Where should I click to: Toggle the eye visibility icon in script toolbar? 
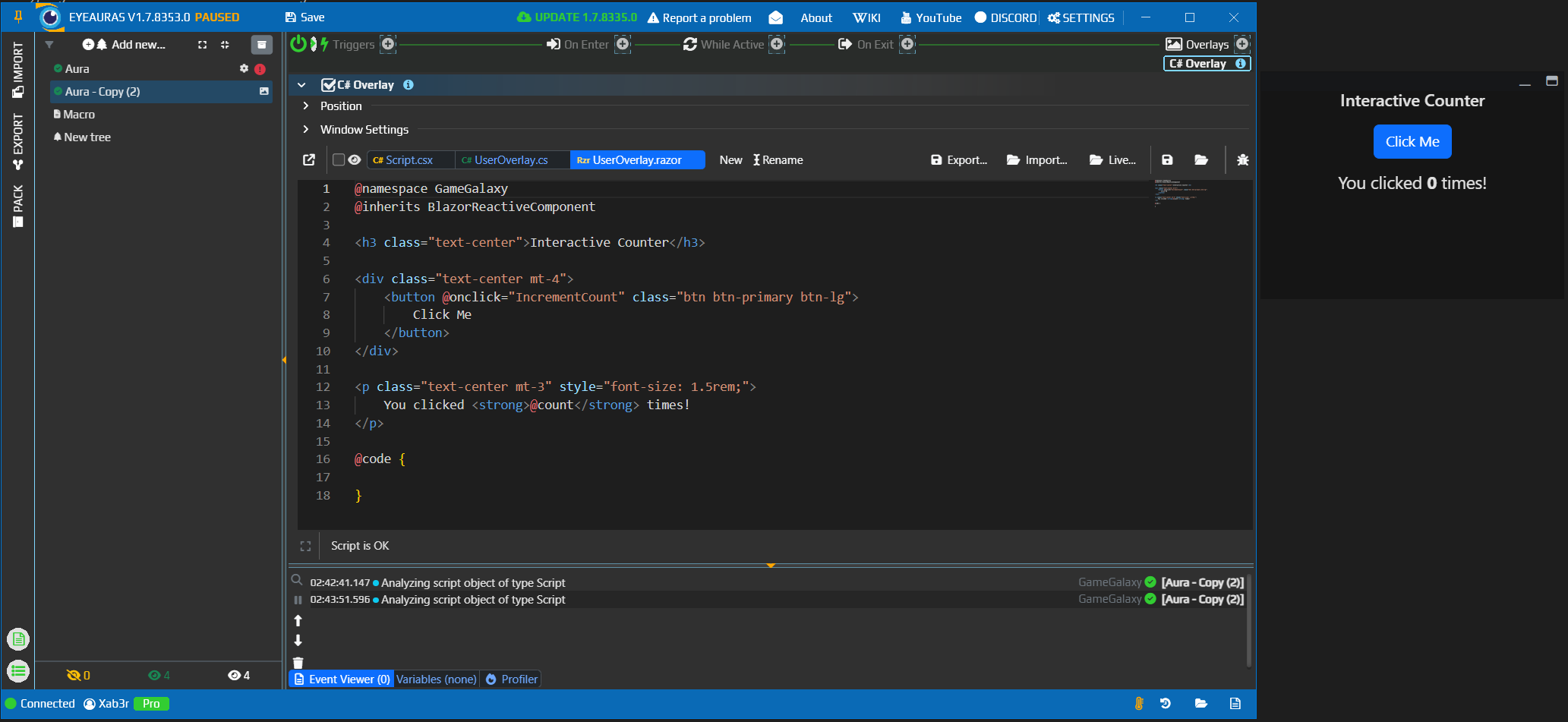point(354,159)
